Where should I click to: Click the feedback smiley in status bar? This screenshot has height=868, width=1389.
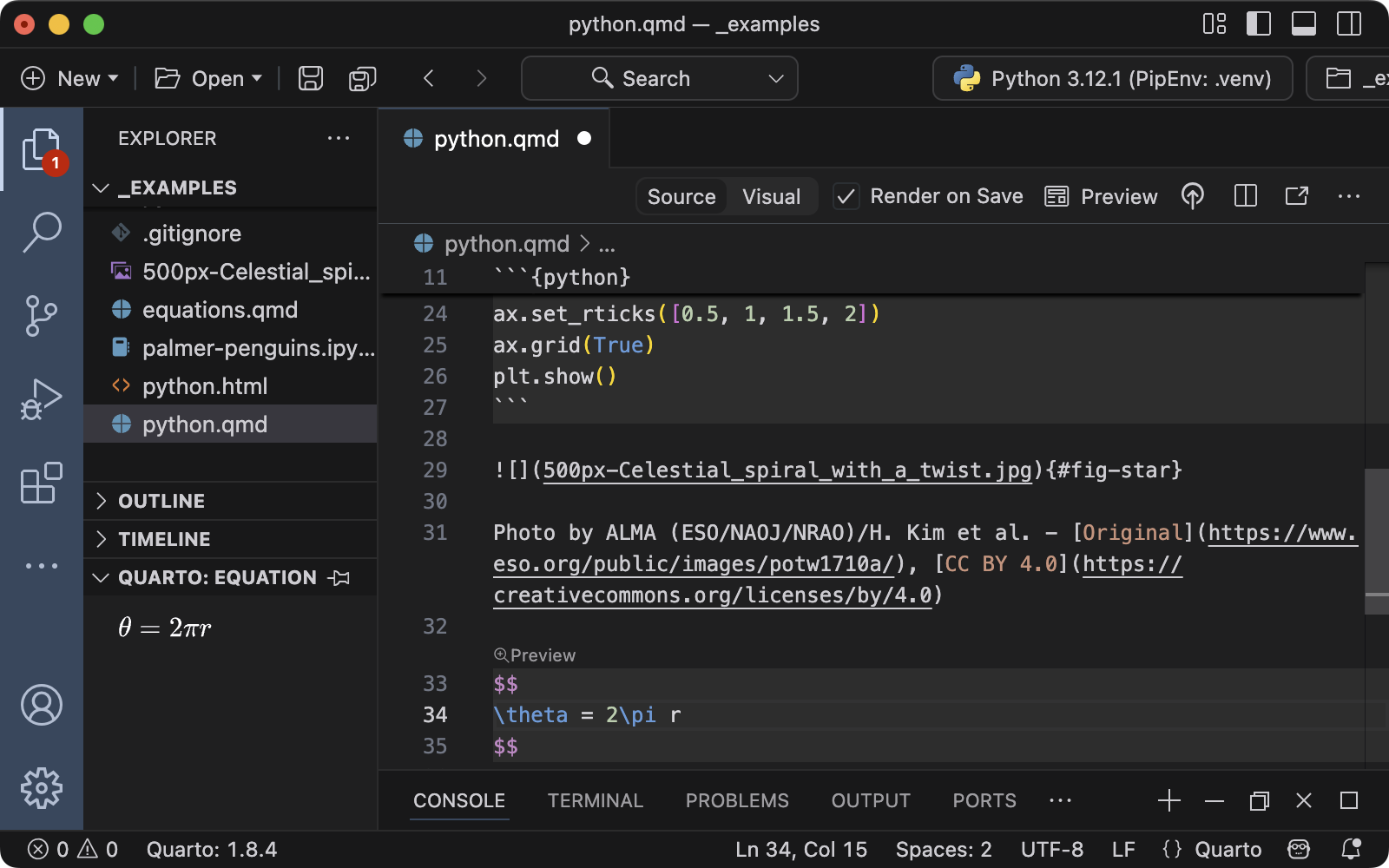click(x=1298, y=849)
